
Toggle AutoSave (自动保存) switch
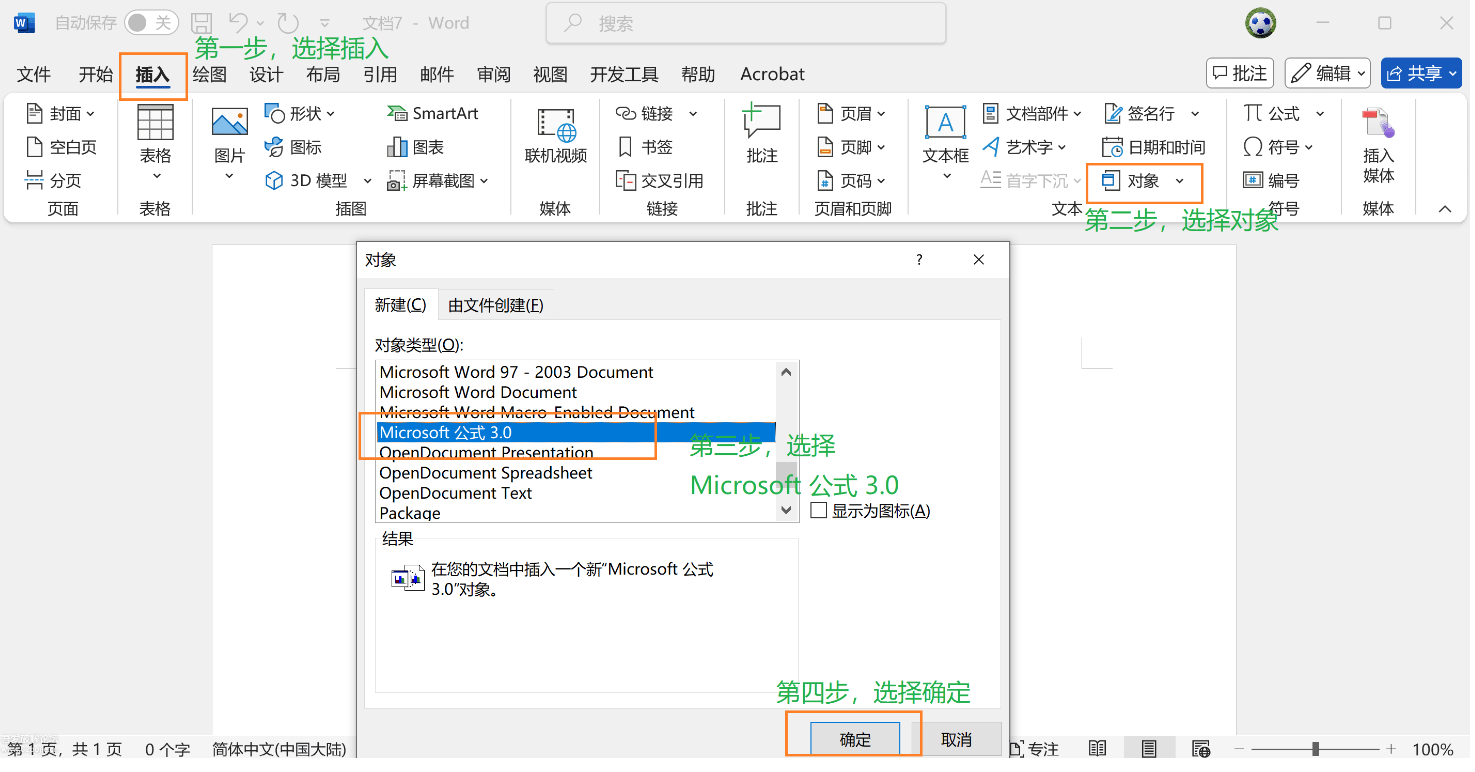151,22
